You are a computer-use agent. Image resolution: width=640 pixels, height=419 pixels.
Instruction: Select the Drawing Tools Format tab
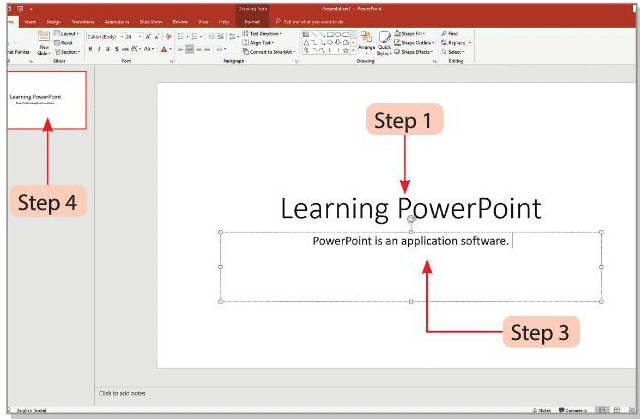252,22
